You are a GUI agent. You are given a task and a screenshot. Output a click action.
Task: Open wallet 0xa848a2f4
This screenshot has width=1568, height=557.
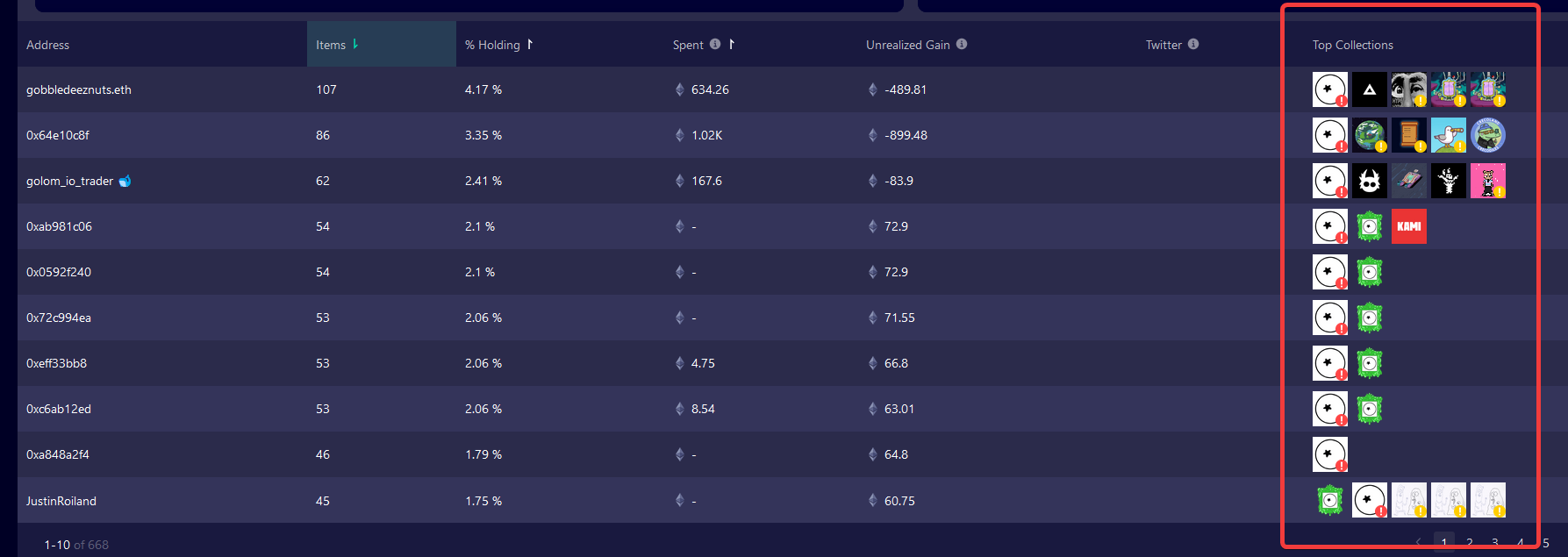coord(58,454)
